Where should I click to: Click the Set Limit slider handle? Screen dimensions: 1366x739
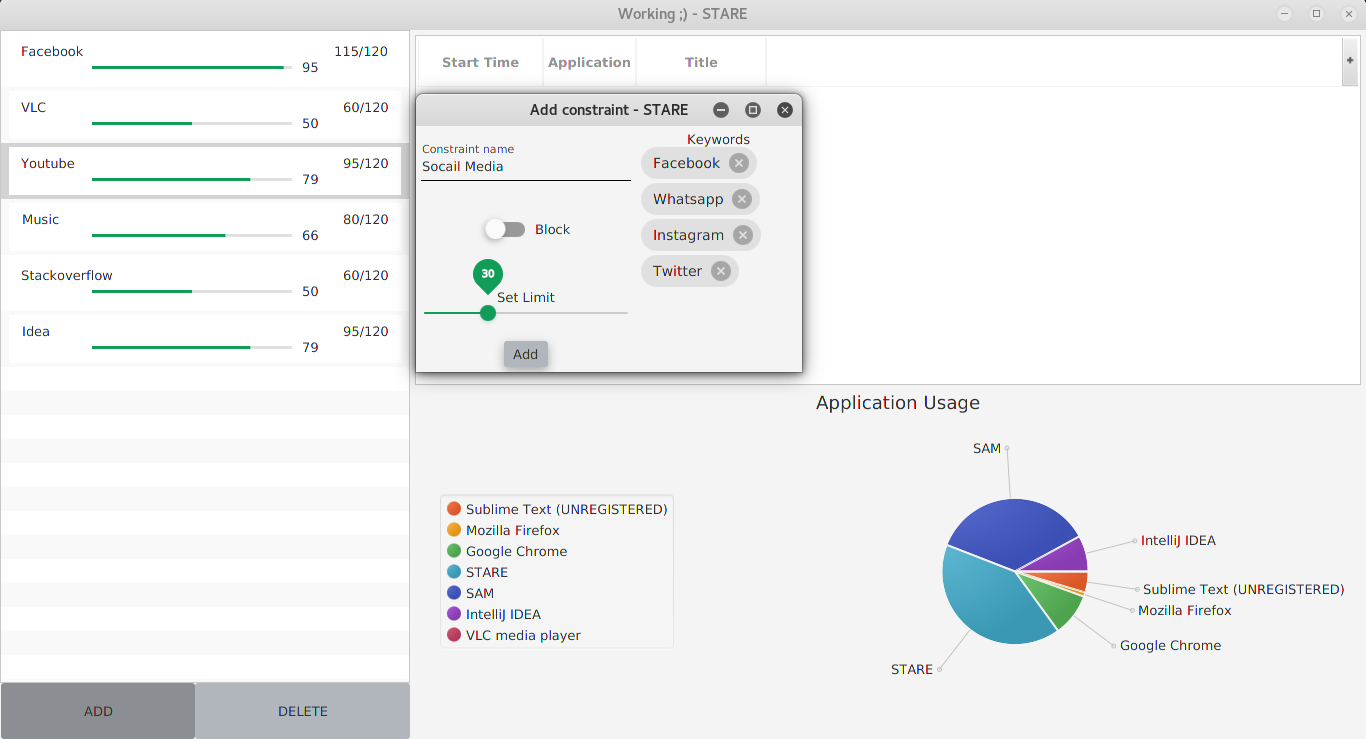pyautogui.click(x=488, y=313)
